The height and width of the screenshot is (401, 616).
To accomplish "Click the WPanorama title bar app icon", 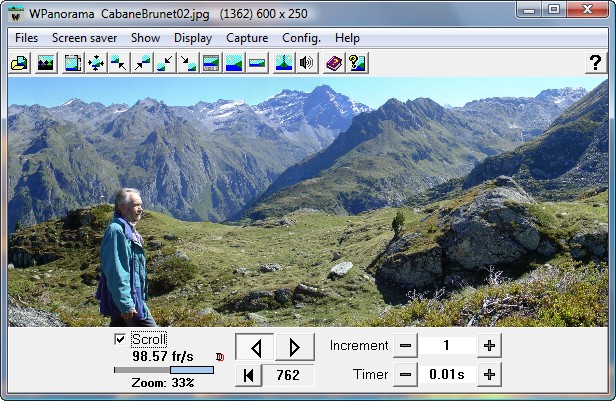I will [16, 14].
